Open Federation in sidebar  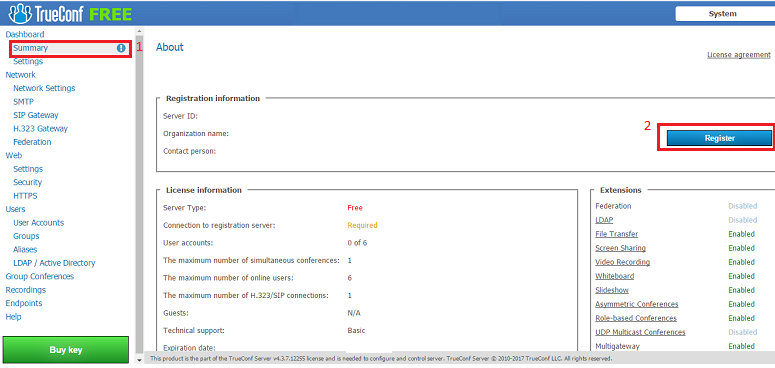(x=32, y=142)
